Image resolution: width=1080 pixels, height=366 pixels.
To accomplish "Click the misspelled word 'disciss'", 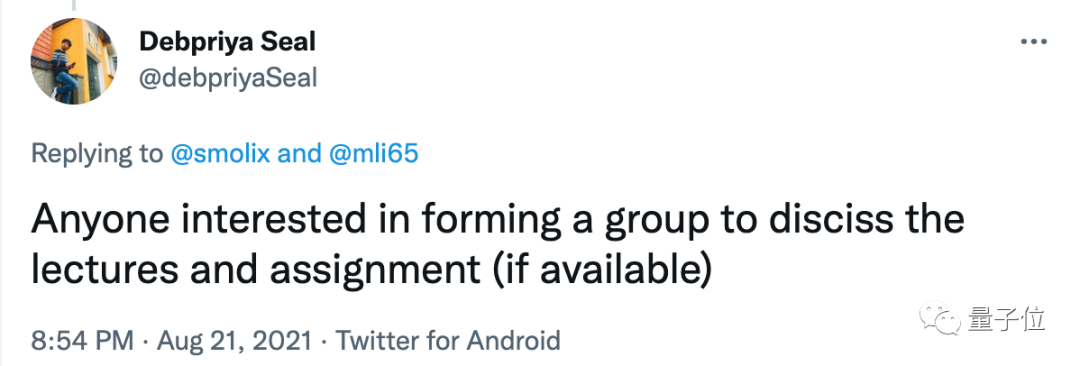I will (849, 221).
